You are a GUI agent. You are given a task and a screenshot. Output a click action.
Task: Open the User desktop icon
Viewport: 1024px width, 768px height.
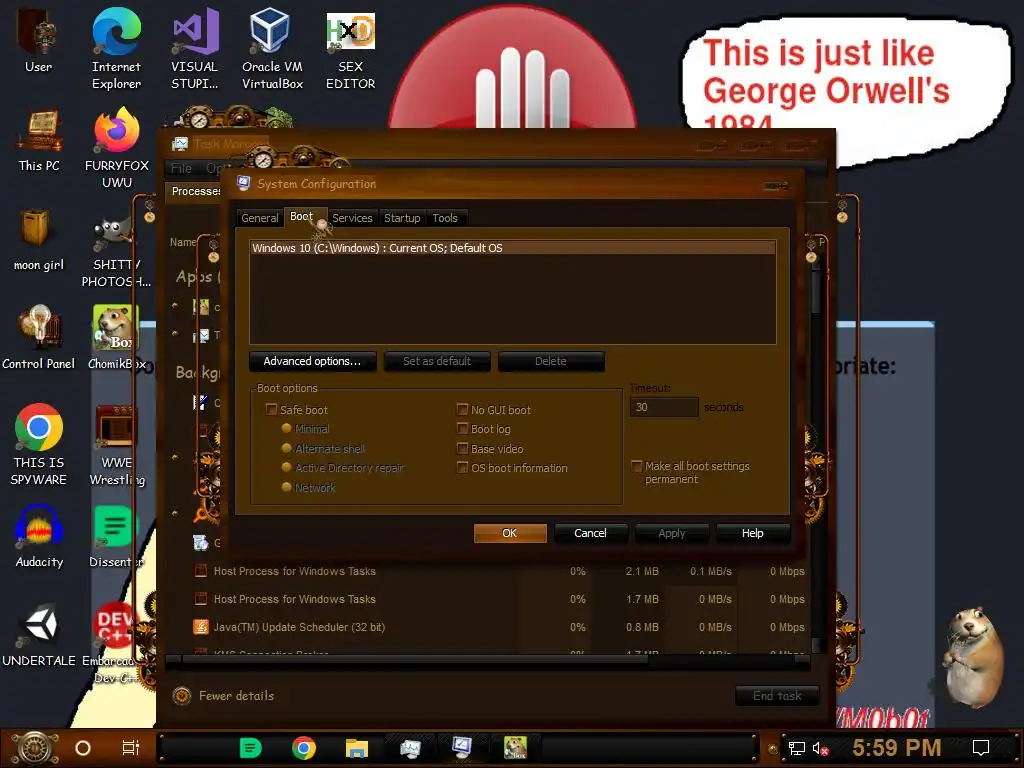[39, 40]
